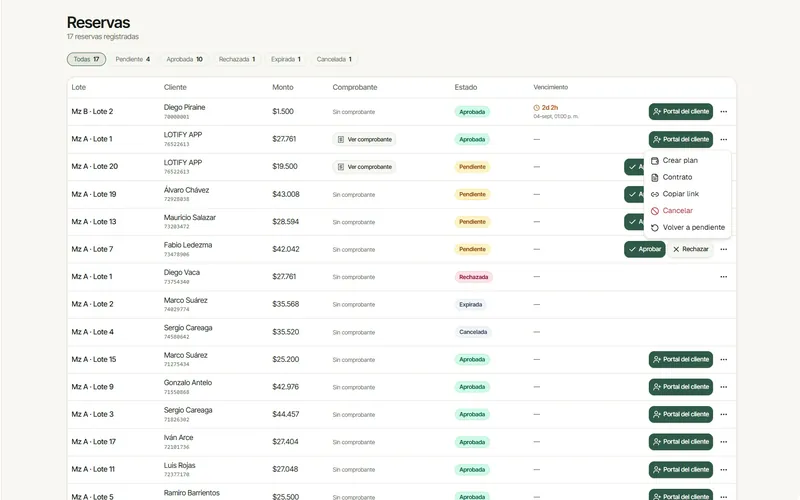Open Portal del cliente for Mz A · Lote 1 LOTIFY APP
800x500 pixels.
[x=681, y=139]
